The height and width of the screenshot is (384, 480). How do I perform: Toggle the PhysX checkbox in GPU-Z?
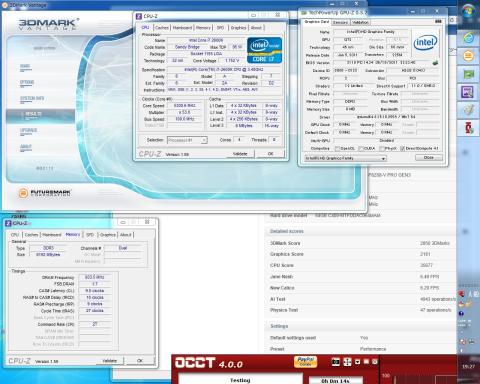(382, 148)
